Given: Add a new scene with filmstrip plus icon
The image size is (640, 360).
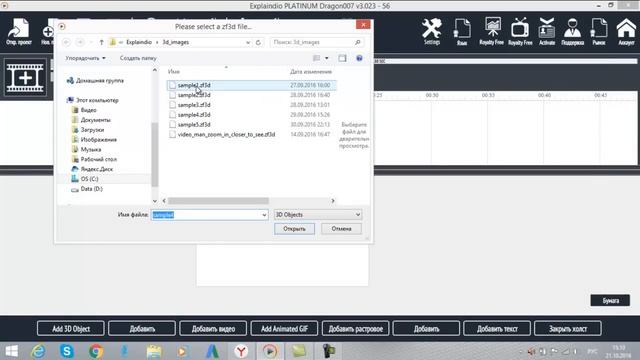Looking at the screenshot, I should tap(25, 78).
